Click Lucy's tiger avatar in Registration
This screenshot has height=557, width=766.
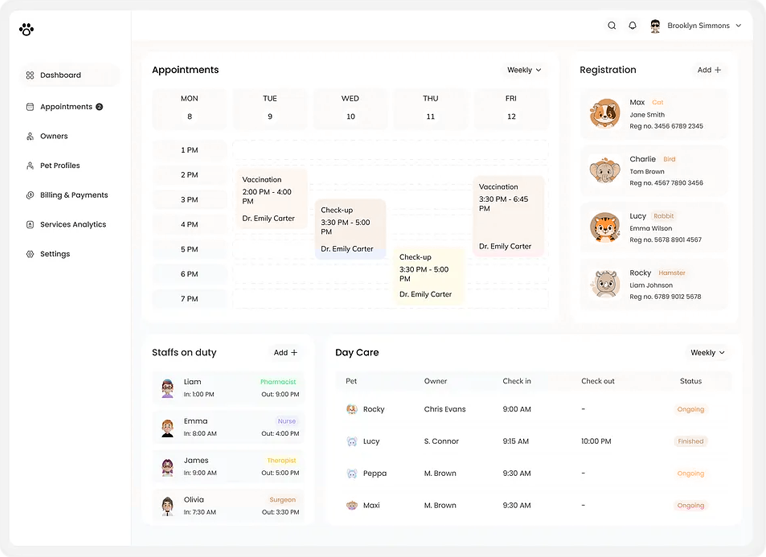click(x=604, y=227)
